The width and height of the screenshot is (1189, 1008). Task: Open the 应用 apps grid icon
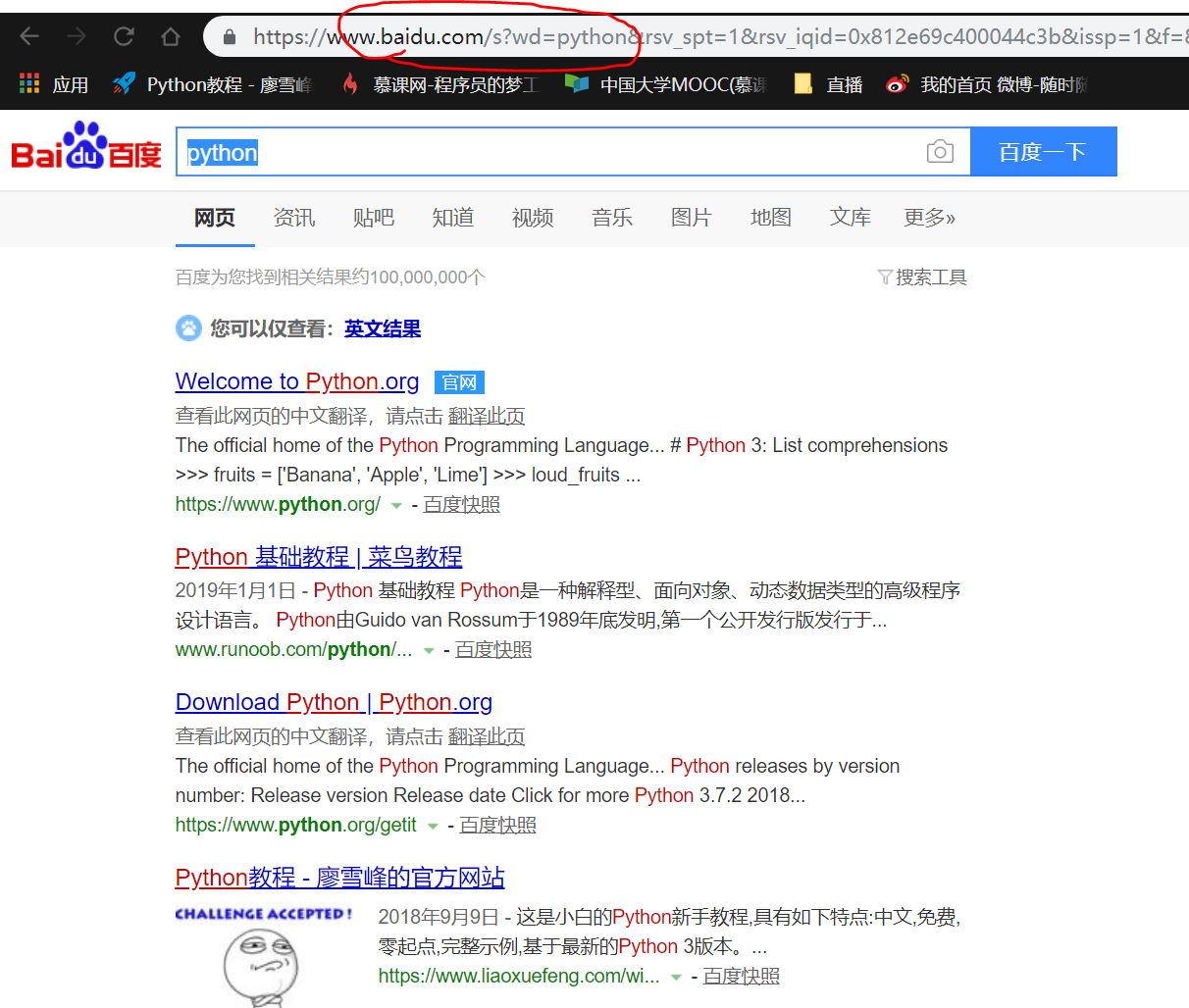28,83
